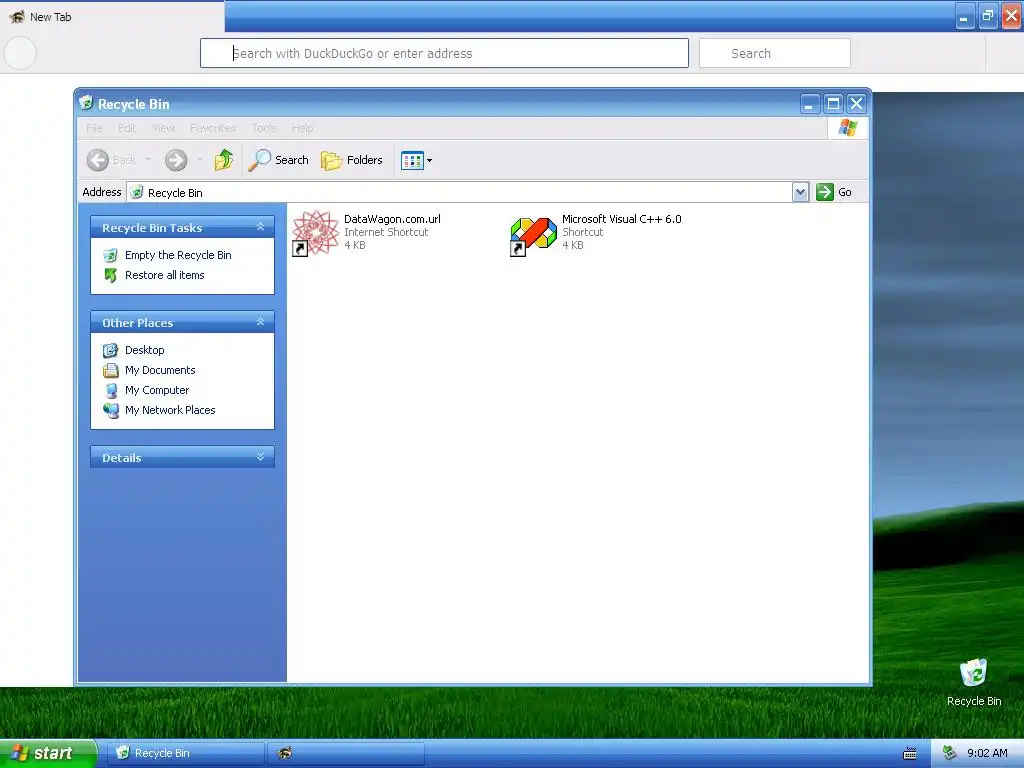Collapse the Other Places panel
Viewport: 1024px width, 768px height.
click(x=260, y=322)
